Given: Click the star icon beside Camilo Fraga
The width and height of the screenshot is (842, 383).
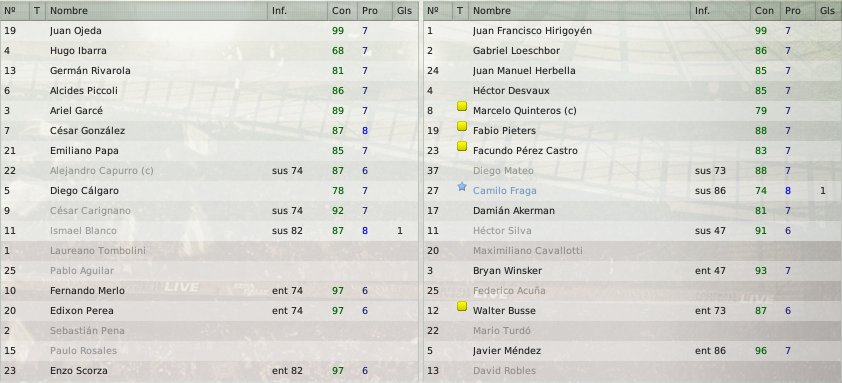Looking at the screenshot, I should click(x=461, y=186).
